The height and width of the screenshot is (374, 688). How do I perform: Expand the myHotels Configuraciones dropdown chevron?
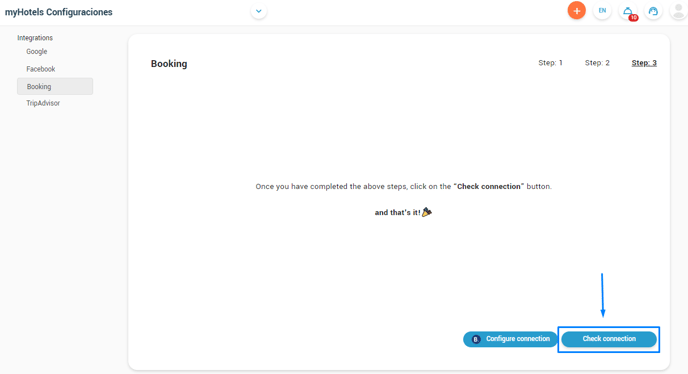point(259,11)
